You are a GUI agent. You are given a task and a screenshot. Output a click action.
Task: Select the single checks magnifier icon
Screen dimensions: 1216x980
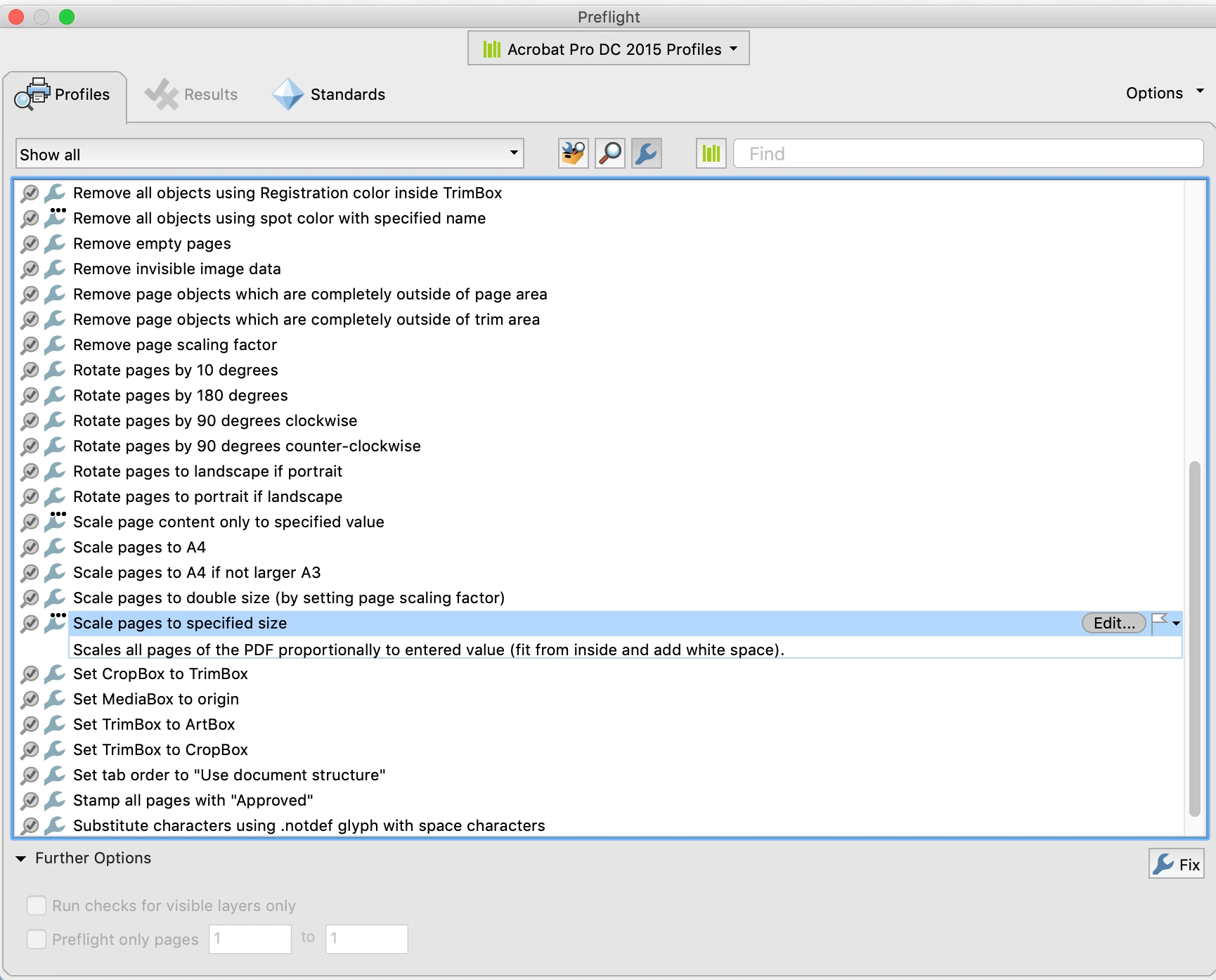(610, 153)
